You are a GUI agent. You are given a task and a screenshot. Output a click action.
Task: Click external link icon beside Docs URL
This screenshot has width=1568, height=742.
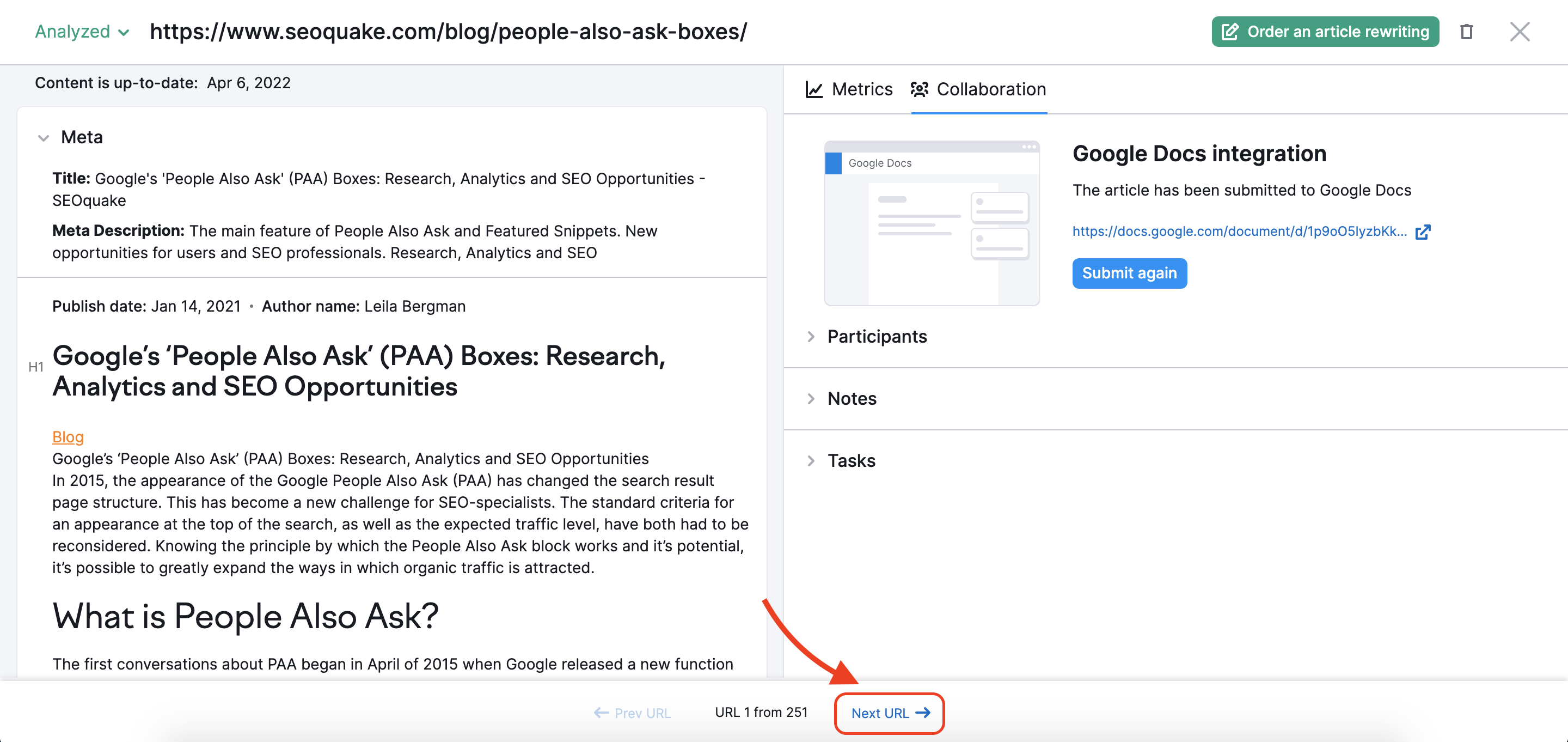point(1423,232)
